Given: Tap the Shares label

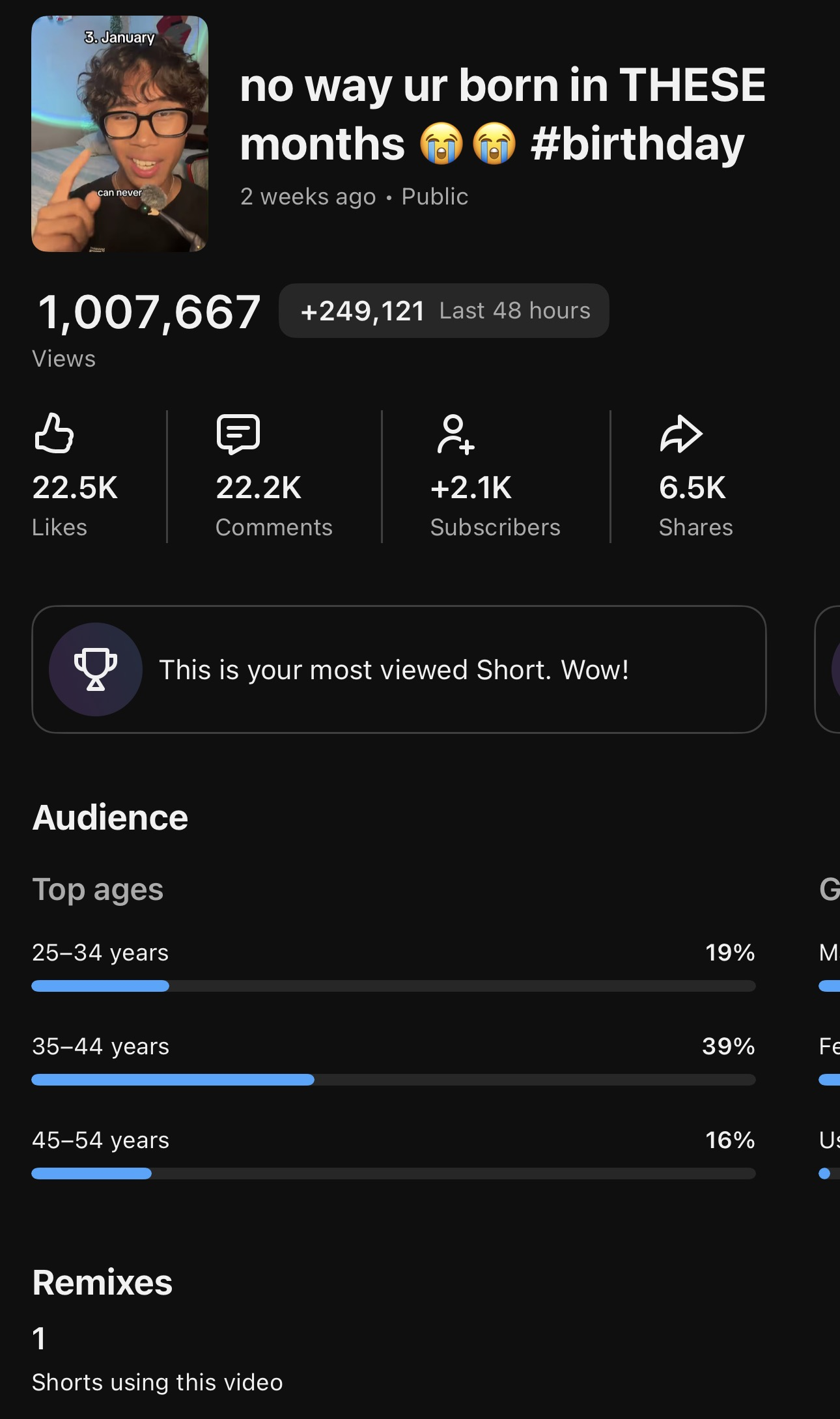Looking at the screenshot, I should (x=696, y=527).
